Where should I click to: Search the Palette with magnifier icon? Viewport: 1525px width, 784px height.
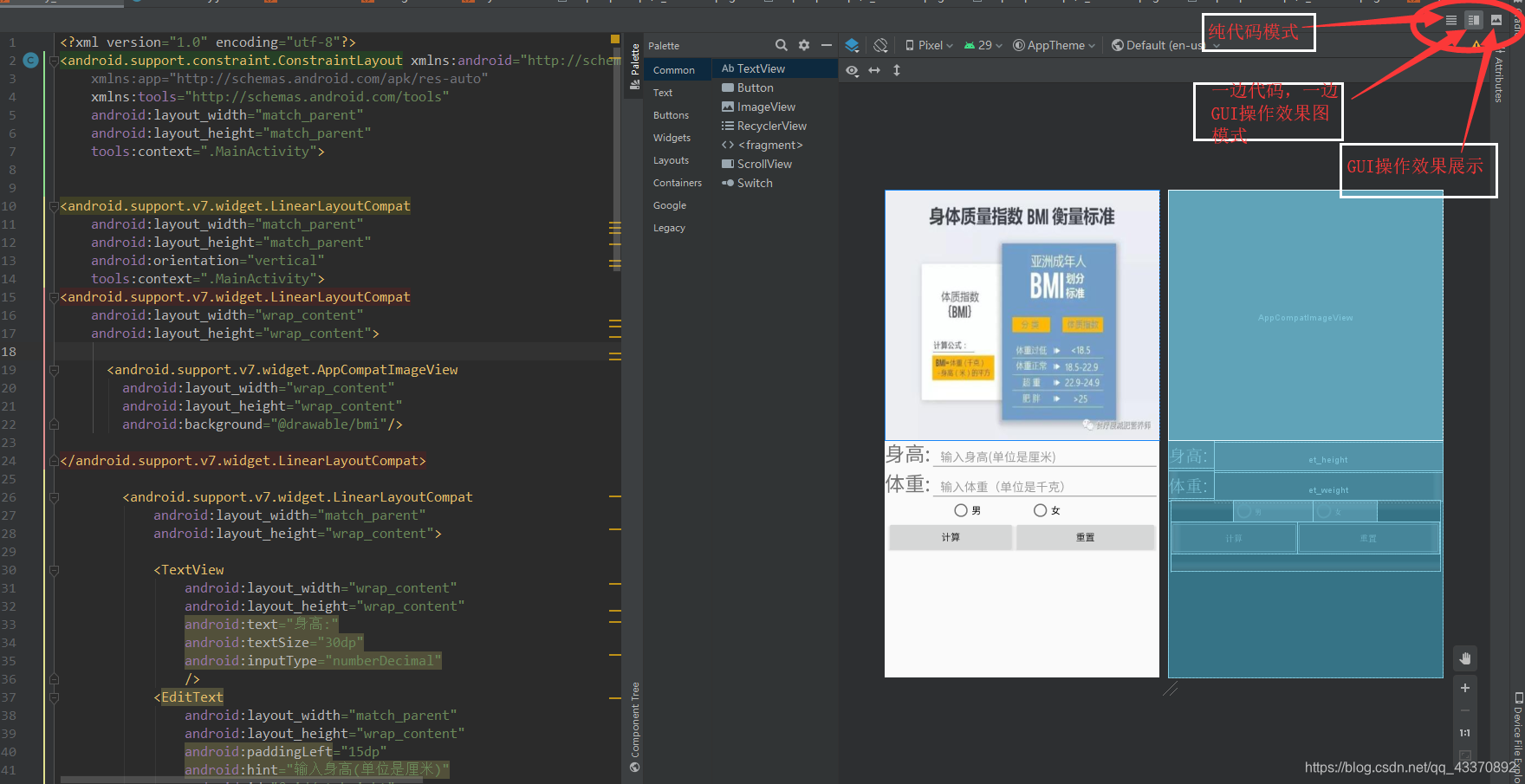pyautogui.click(x=782, y=45)
